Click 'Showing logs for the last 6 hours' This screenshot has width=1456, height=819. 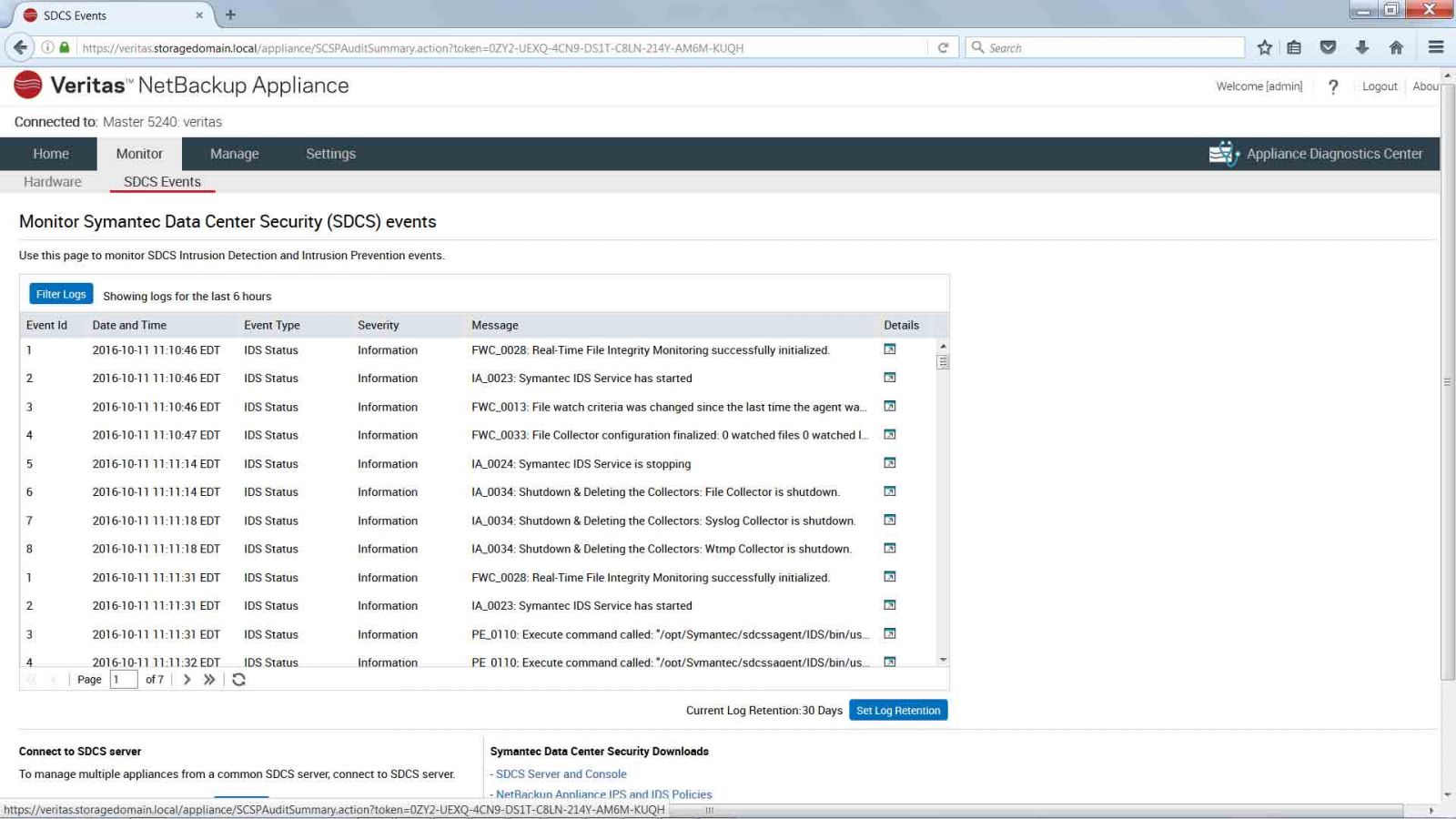click(187, 296)
